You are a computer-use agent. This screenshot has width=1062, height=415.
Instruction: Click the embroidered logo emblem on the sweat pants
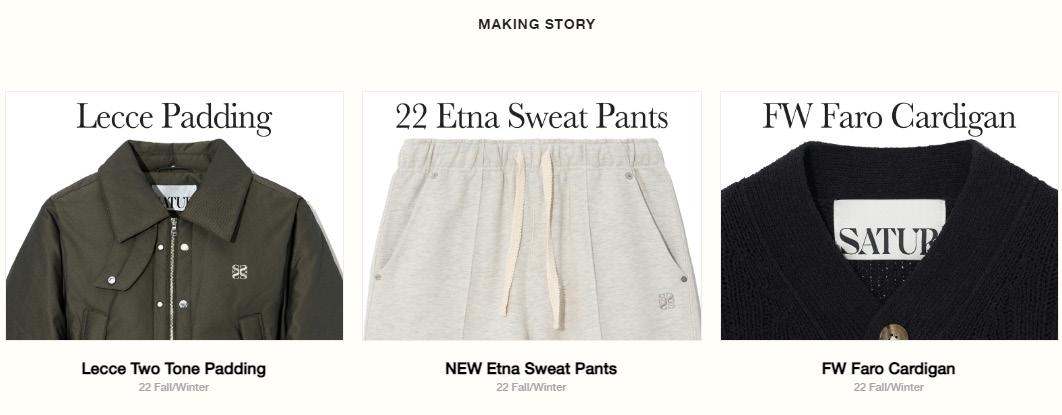[x=666, y=301]
